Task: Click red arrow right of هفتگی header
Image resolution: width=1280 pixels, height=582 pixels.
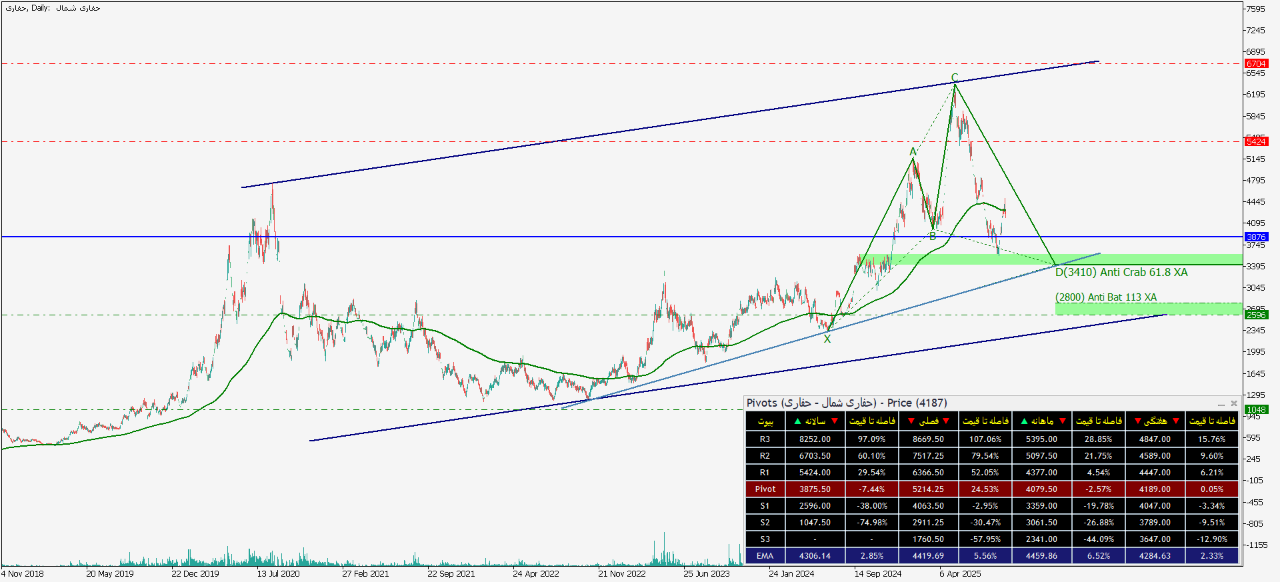Action: click(1174, 423)
